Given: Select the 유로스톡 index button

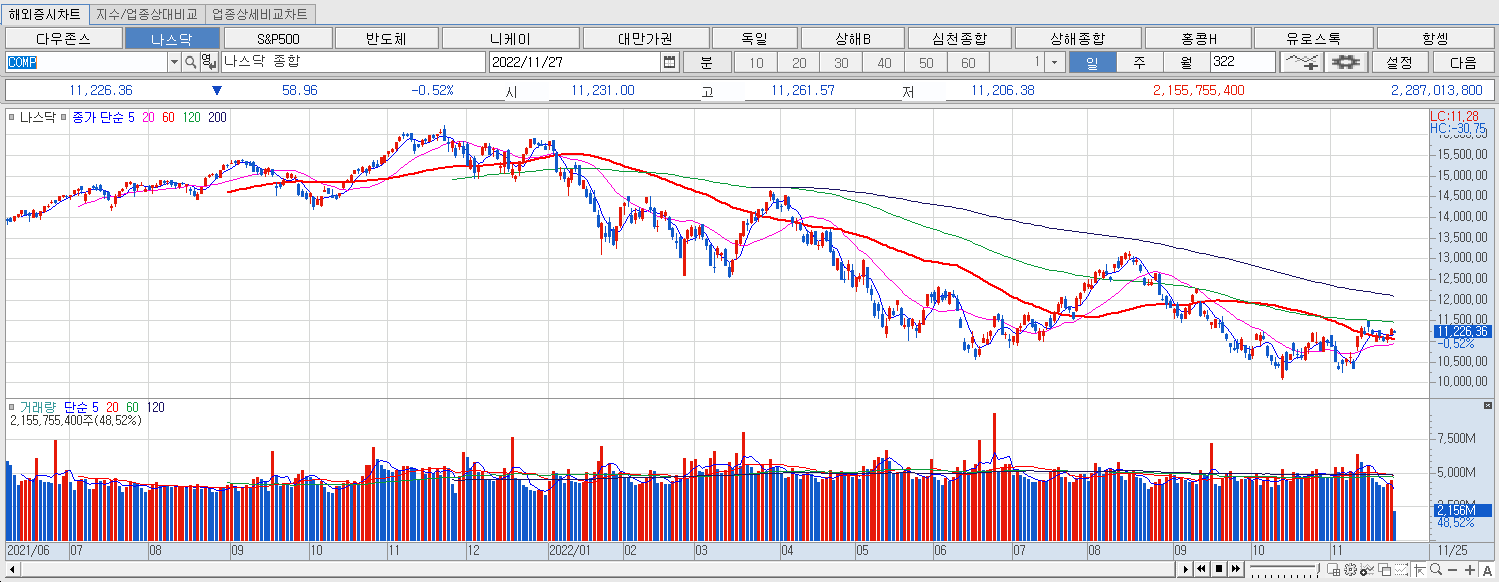Looking at the screenshot, I should [1313, 38].
